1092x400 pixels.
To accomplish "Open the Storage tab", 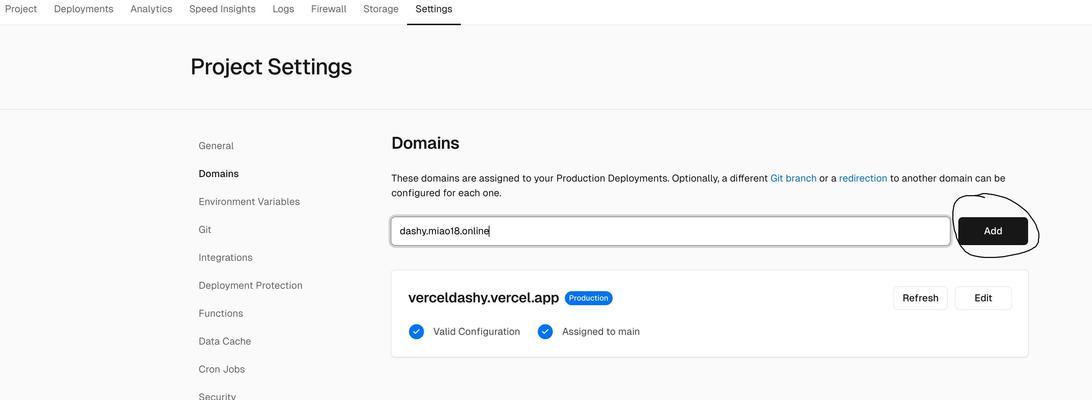I will click(381, 9).
